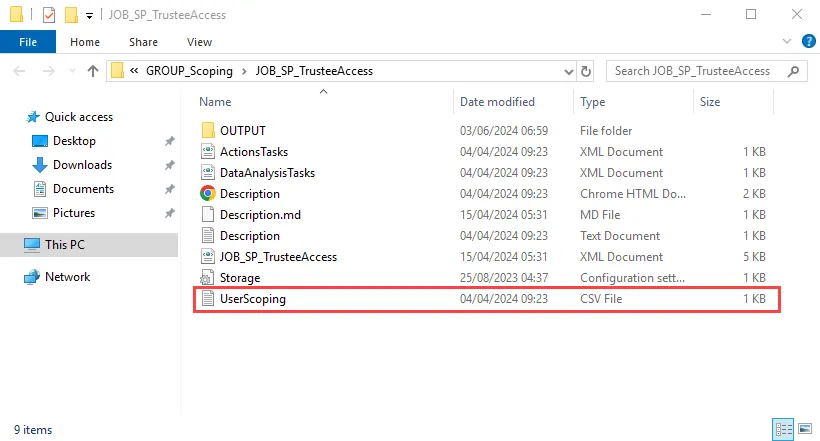The height and width of the screenshot is (441, 820).
Task: Navigate to GROUP_Scoping in breadcrumb
Action: coord(189,71)
